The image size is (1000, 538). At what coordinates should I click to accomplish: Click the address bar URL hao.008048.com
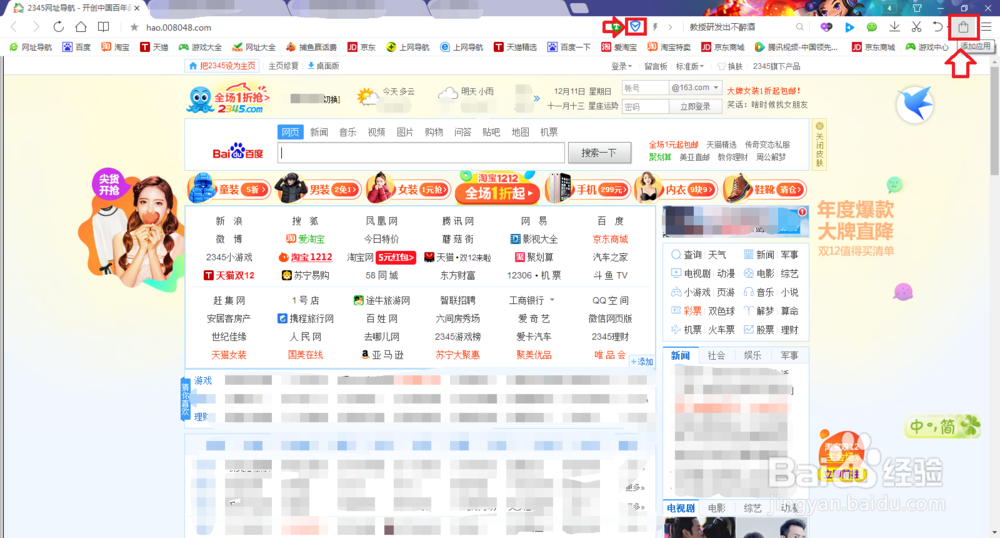pyautogui.click(x=179, y=27)
